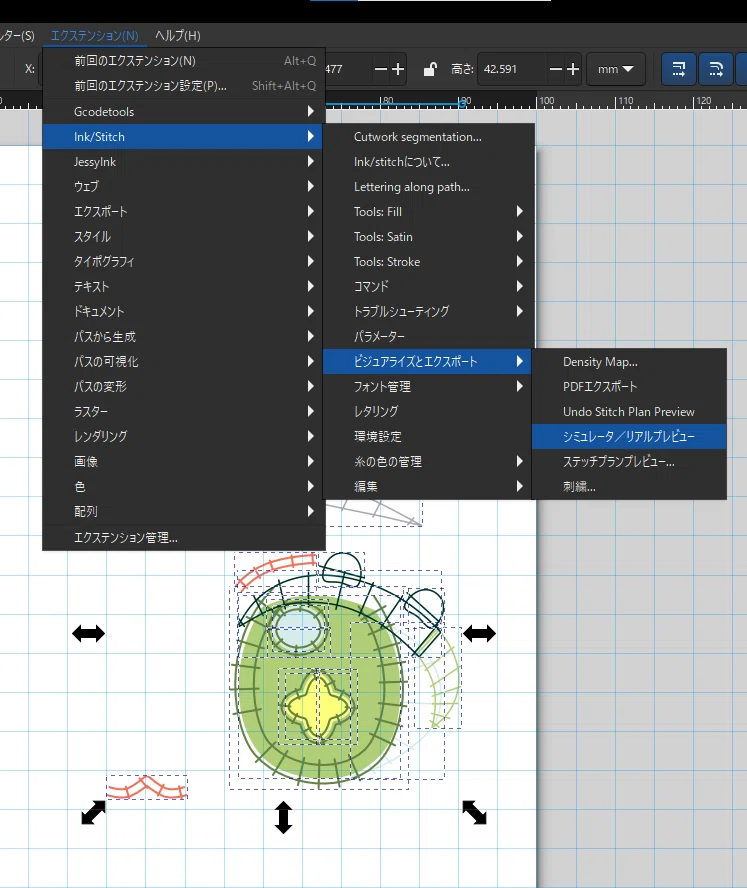
Task: Choose ステッチプランプレビュー... entry
Action: pyautogui.click(x=629, y=461)
